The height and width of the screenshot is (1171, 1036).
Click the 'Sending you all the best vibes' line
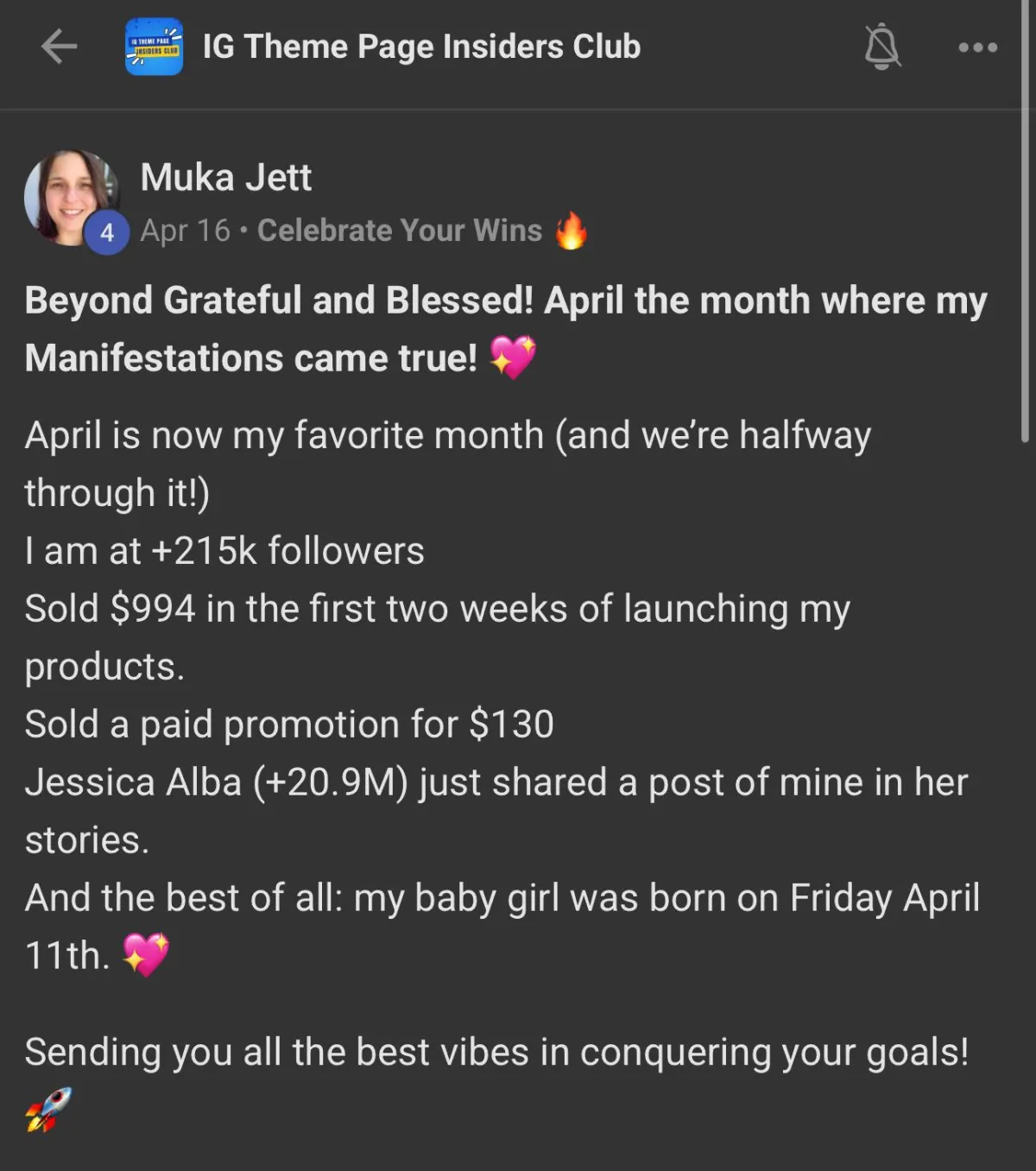click(496, 1052)
